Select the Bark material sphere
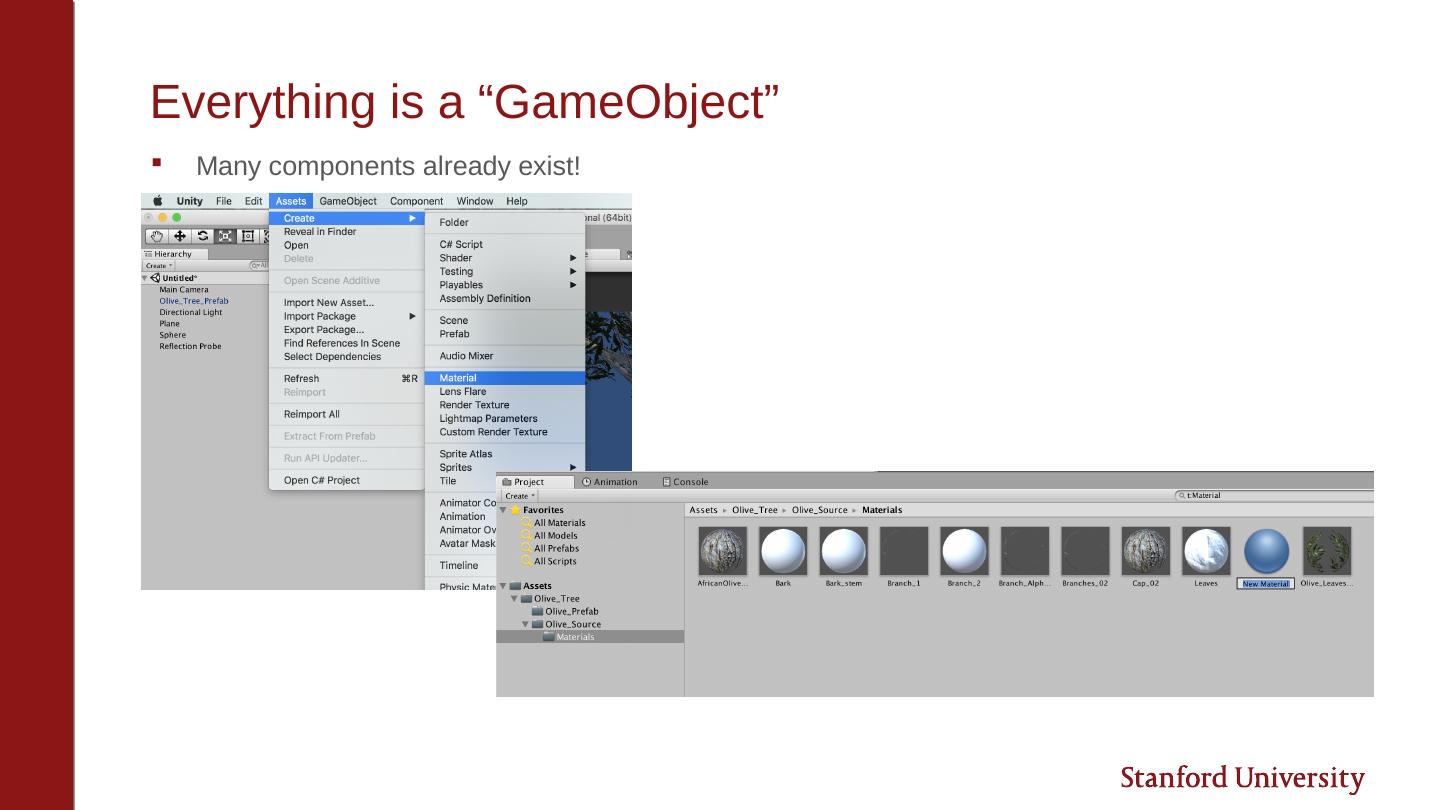This screenshot has height=810, width=1440. (x=783, y=551)
